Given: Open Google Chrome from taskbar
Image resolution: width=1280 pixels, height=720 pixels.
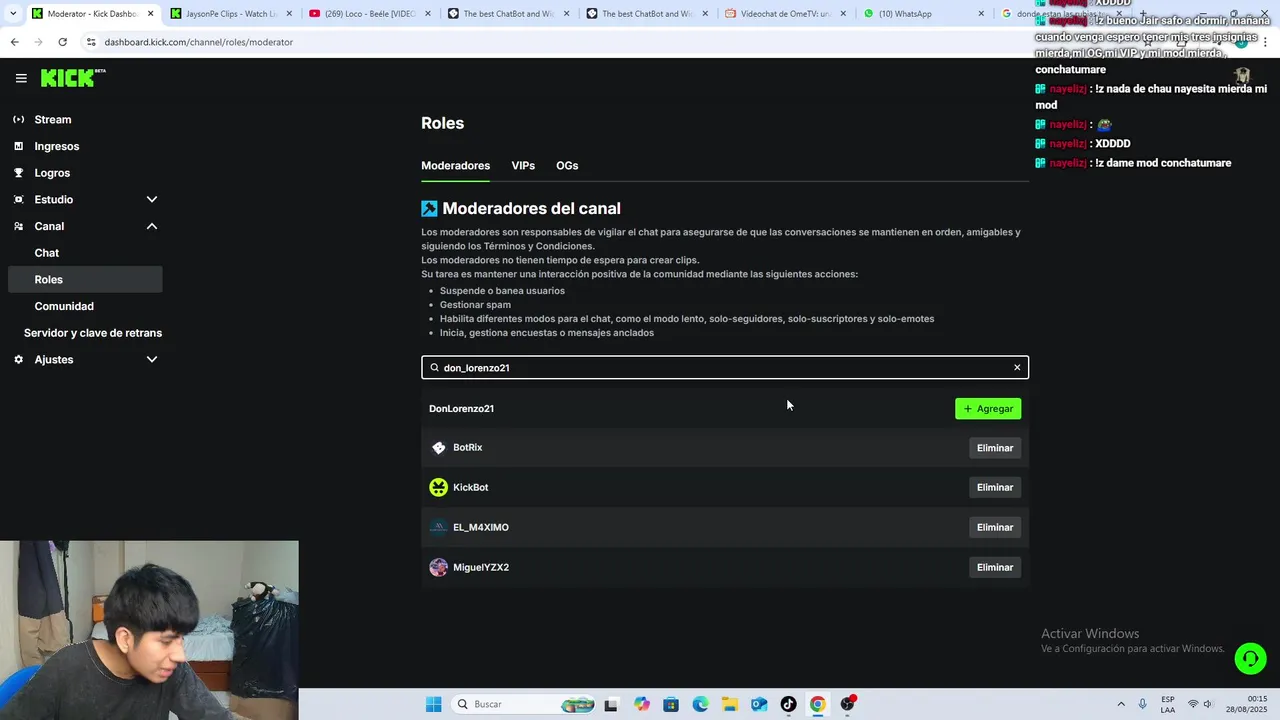Looking at the screenshot, I should click(x=818, y=704).
